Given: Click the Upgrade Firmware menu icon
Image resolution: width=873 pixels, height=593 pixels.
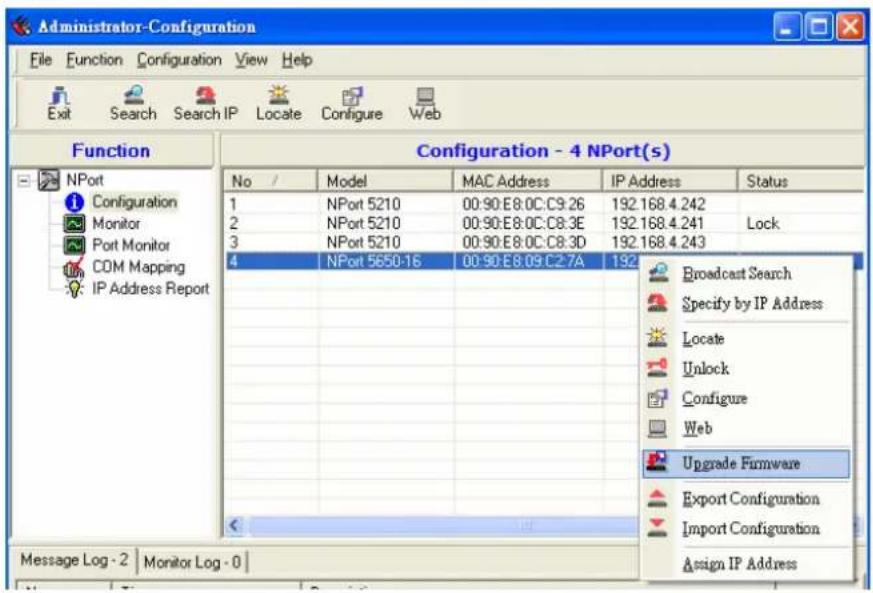Looking at the screenshot, I should (x=658, y=463).
